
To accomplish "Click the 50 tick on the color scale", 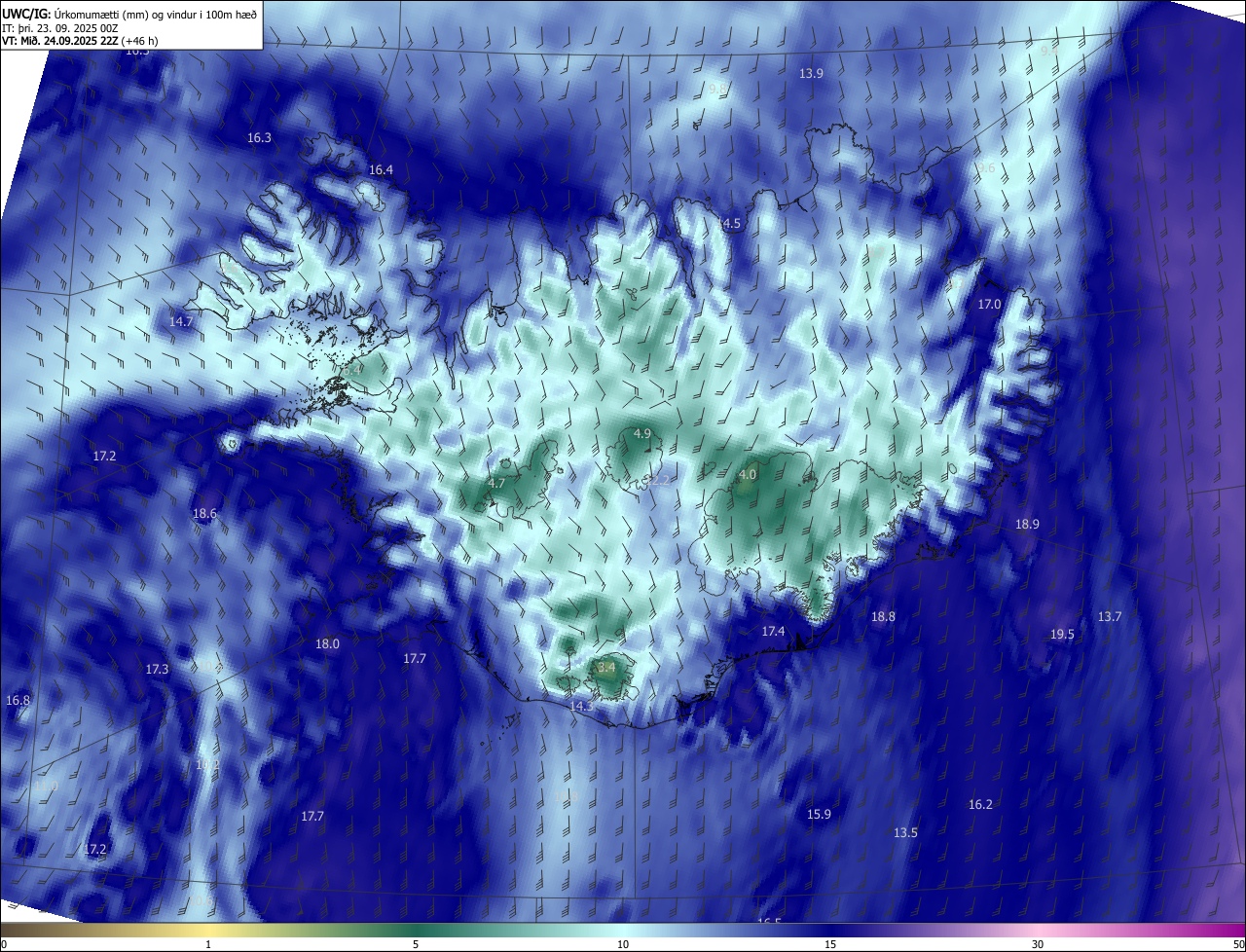I will click(x=1238, y=945).
